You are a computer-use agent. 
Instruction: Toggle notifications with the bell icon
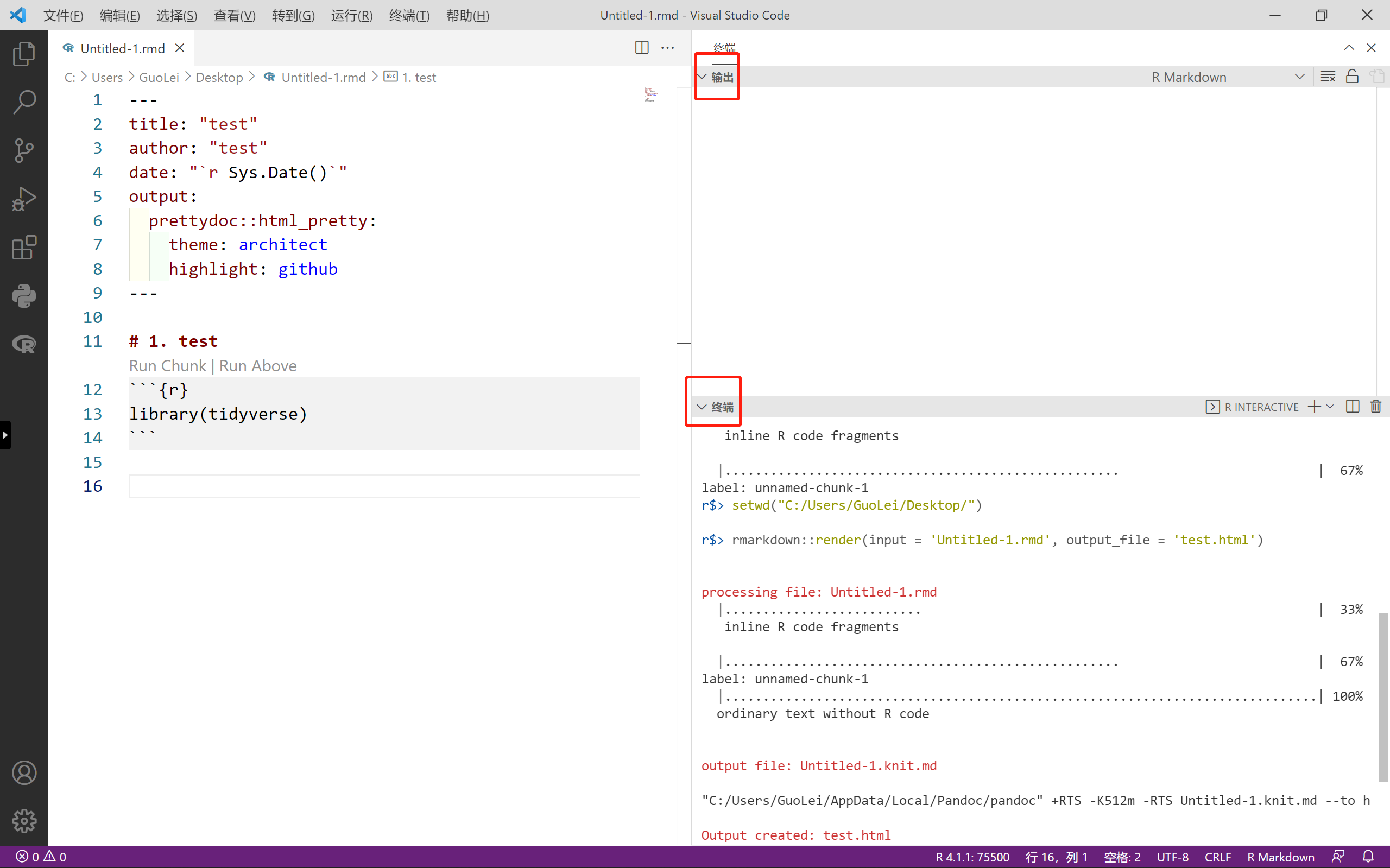[x=1369, y=856]
